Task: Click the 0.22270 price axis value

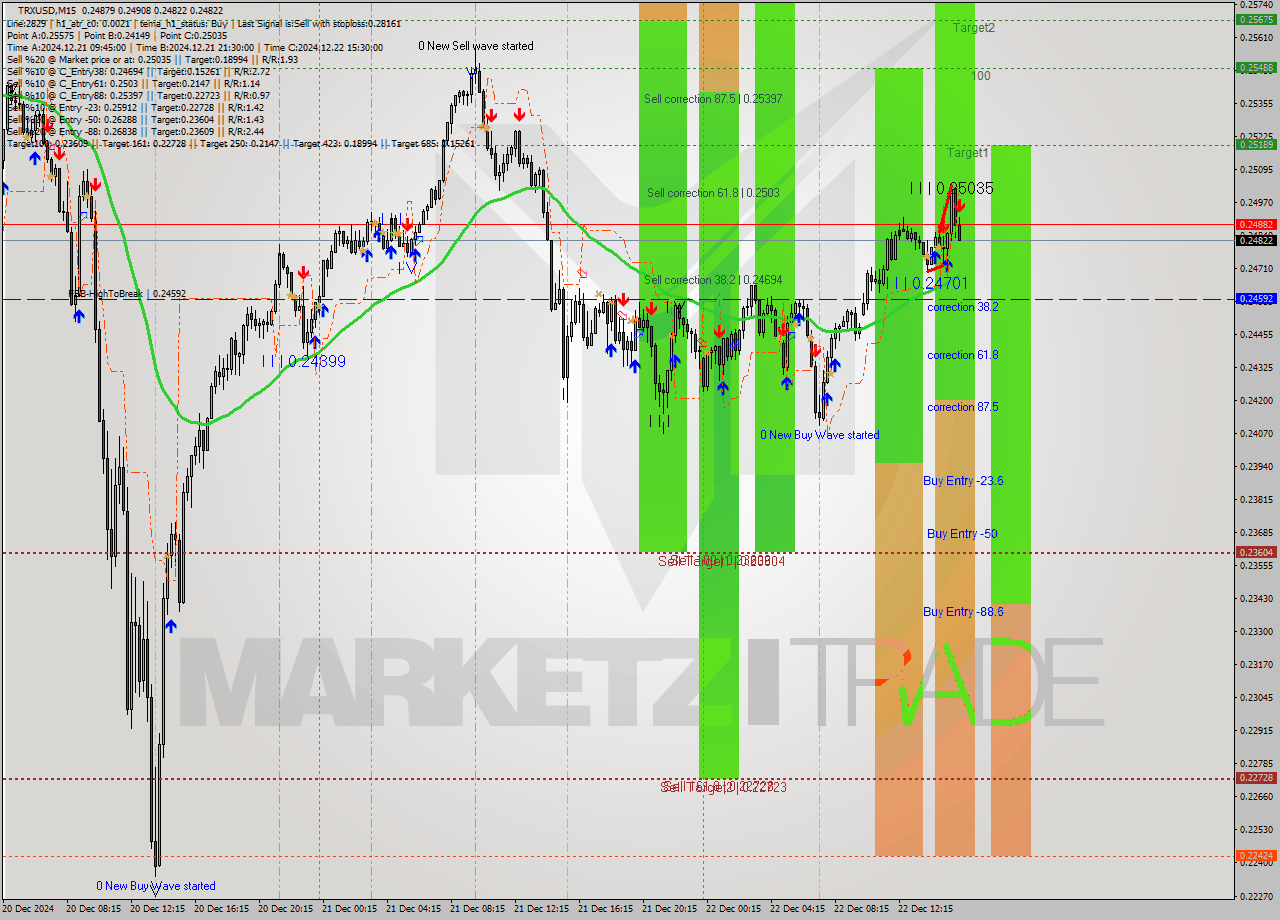Action: tap(1256, 895)
